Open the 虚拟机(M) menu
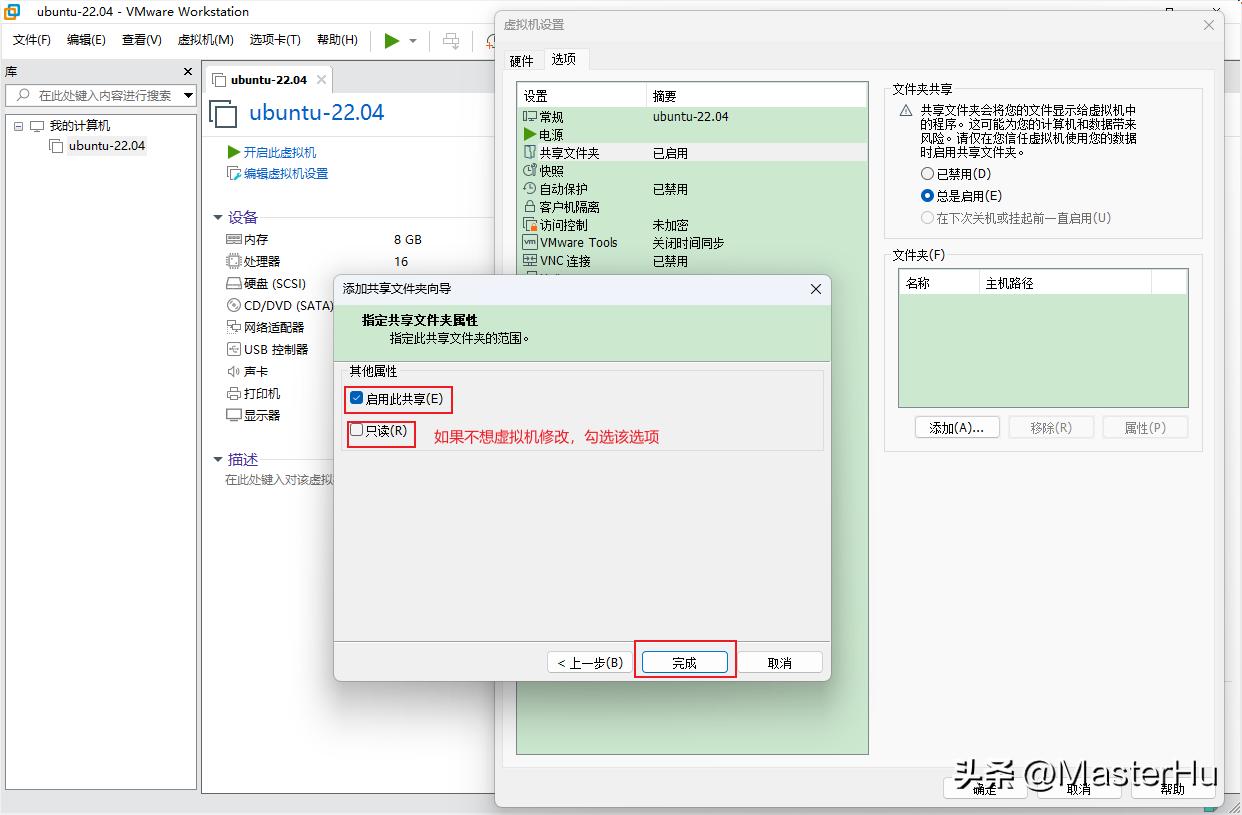The width and height of the screenshot is (1242, 815). 205,40
